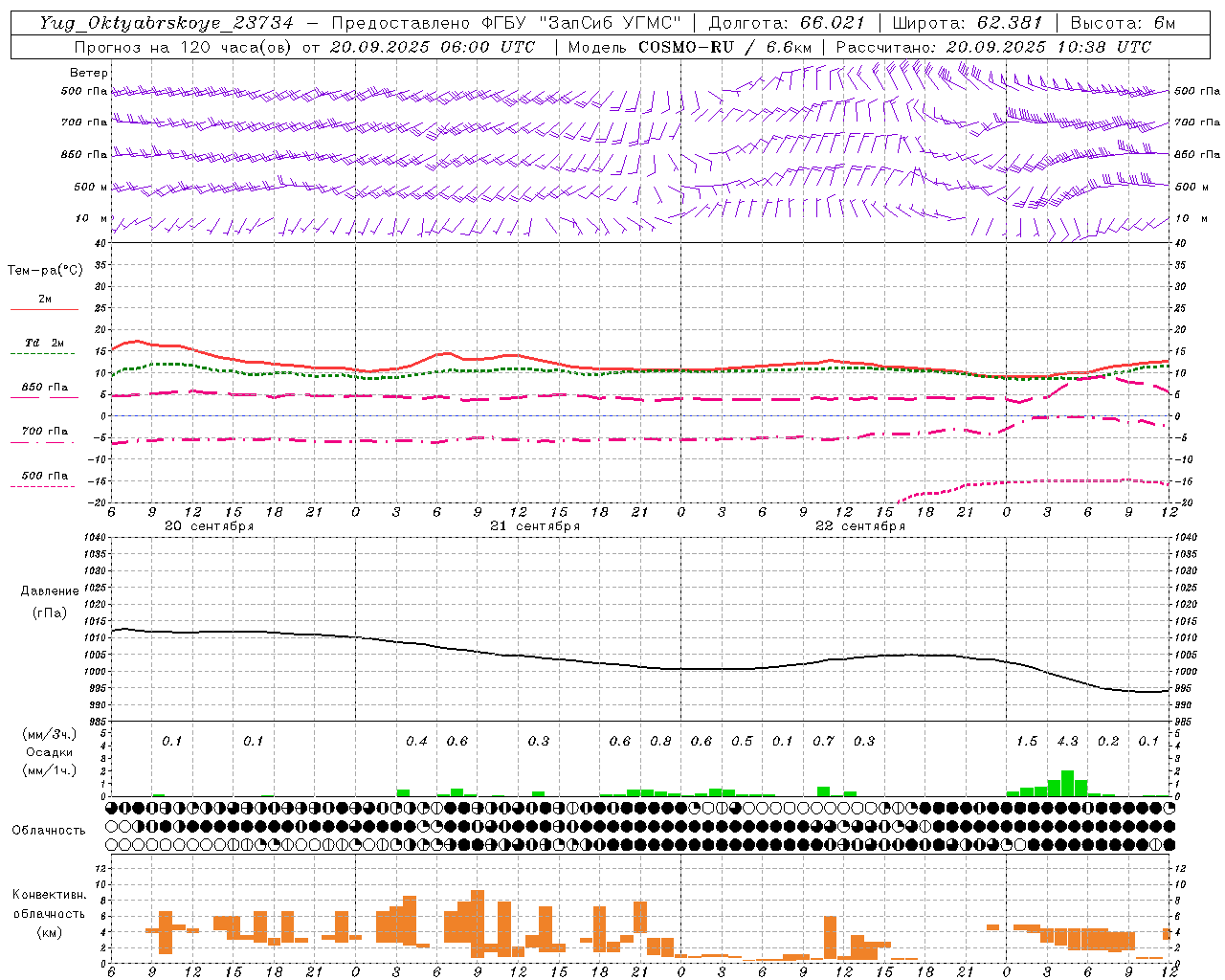Click the "500 м" wind level label on left
The width and height of the screenshot is (1225, 980).
pyautogui.click(x=91, y=187)
